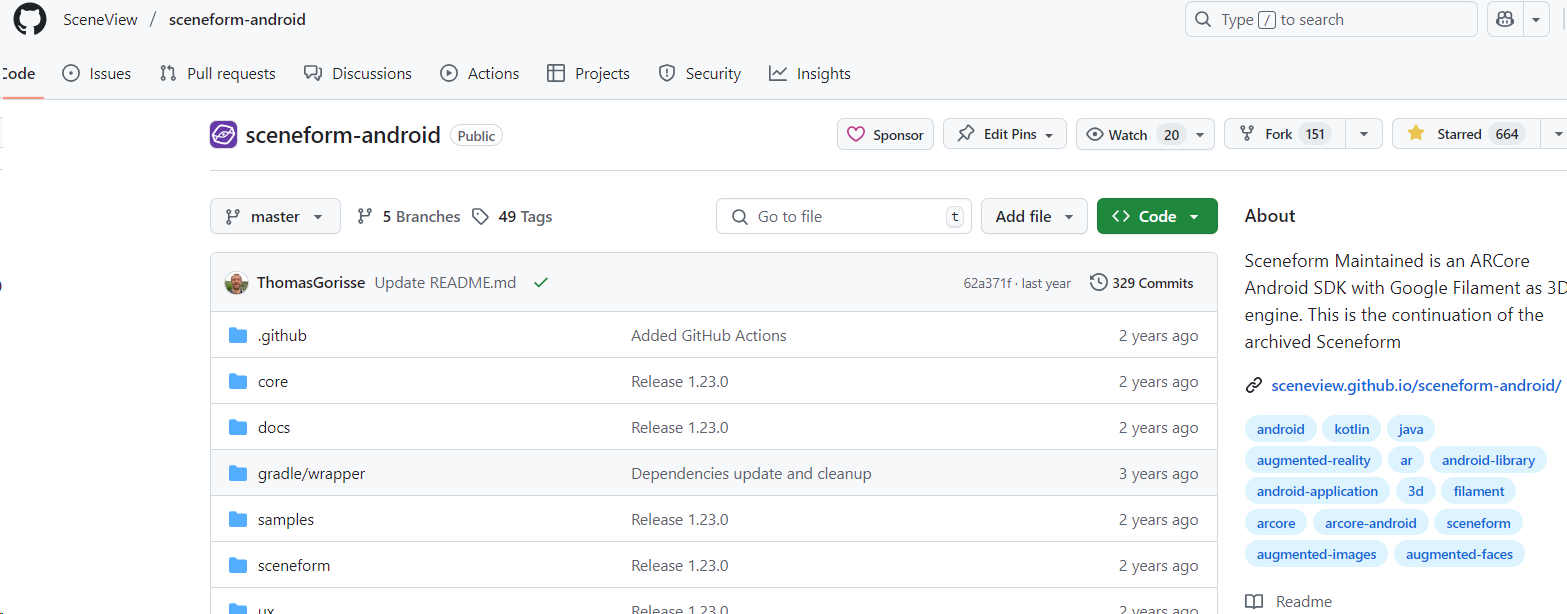Expand the dropdown next to Copilot icon

(x=1536, y=19)
